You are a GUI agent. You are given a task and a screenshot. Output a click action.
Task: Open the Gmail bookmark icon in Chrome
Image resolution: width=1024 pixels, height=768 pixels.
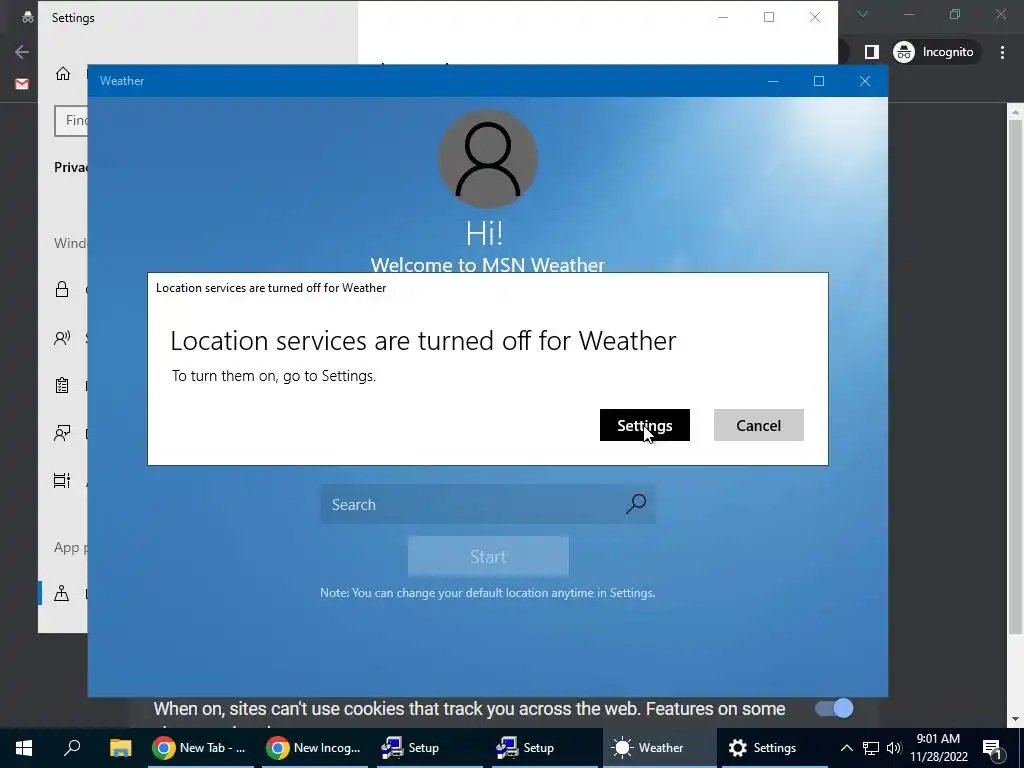tap(22, 84)
